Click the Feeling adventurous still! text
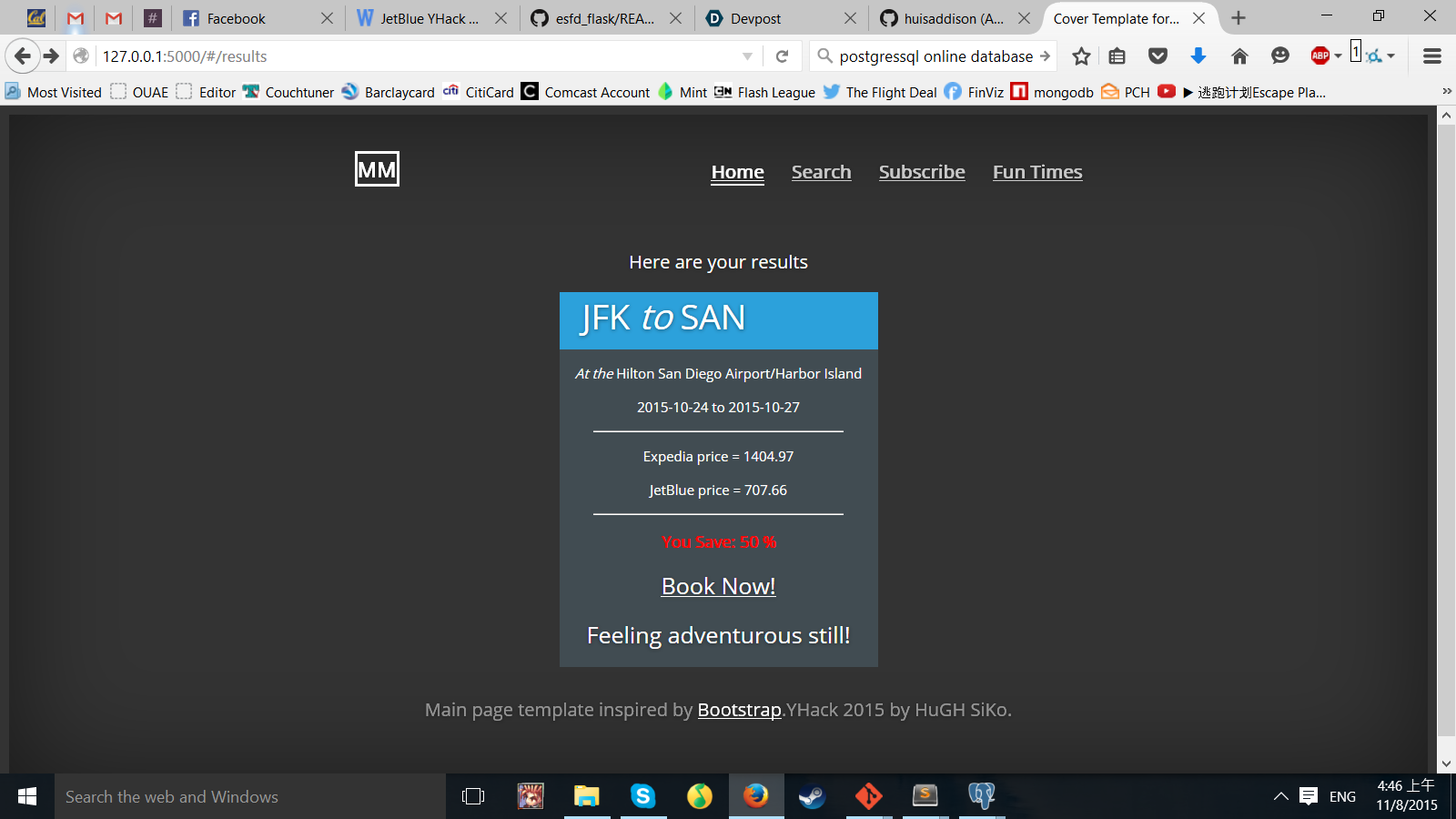This screenshot has height=819, width=1456. pyautogui.click(x=718, y=635)
